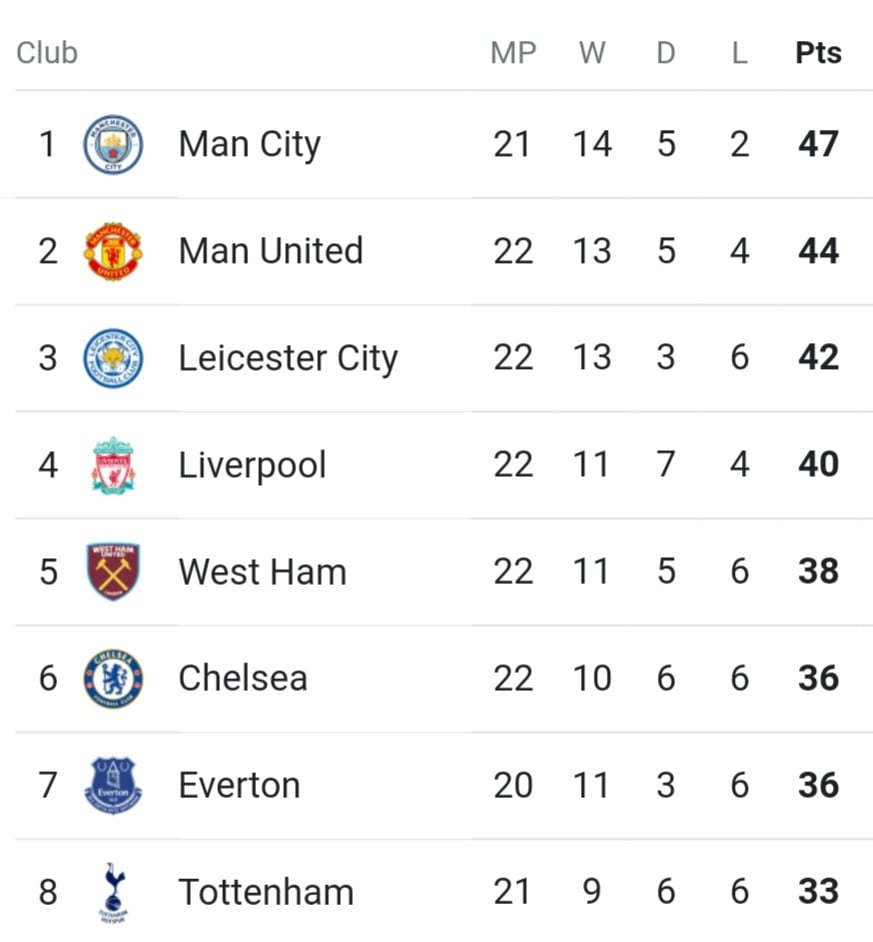Open the Chelsea team name
873x942 pixels.
(x=243, y=678)
